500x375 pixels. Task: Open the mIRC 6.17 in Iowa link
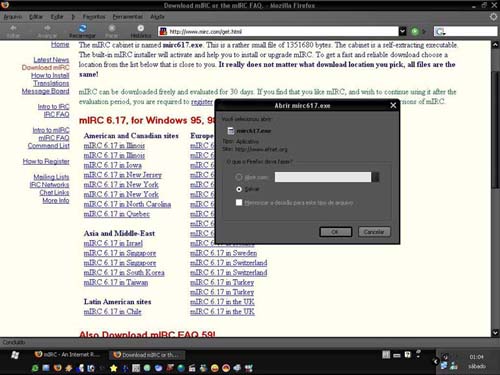pyautogui.click(x=113, y=165)
